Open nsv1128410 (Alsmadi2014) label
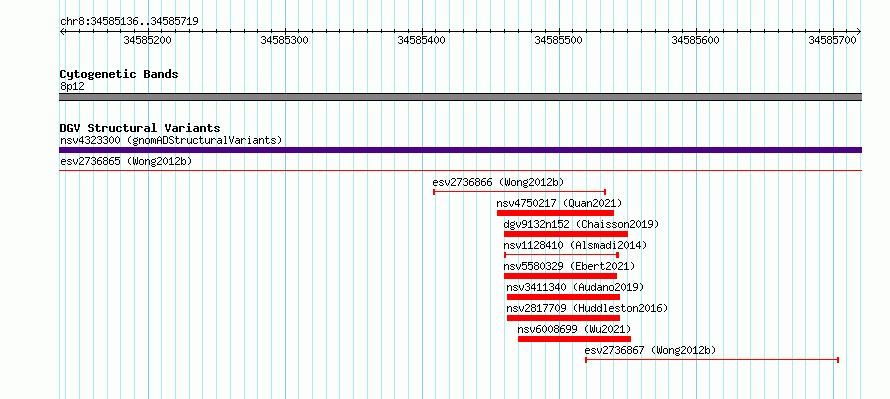This screenshot has width=890, height=399. 575,245
